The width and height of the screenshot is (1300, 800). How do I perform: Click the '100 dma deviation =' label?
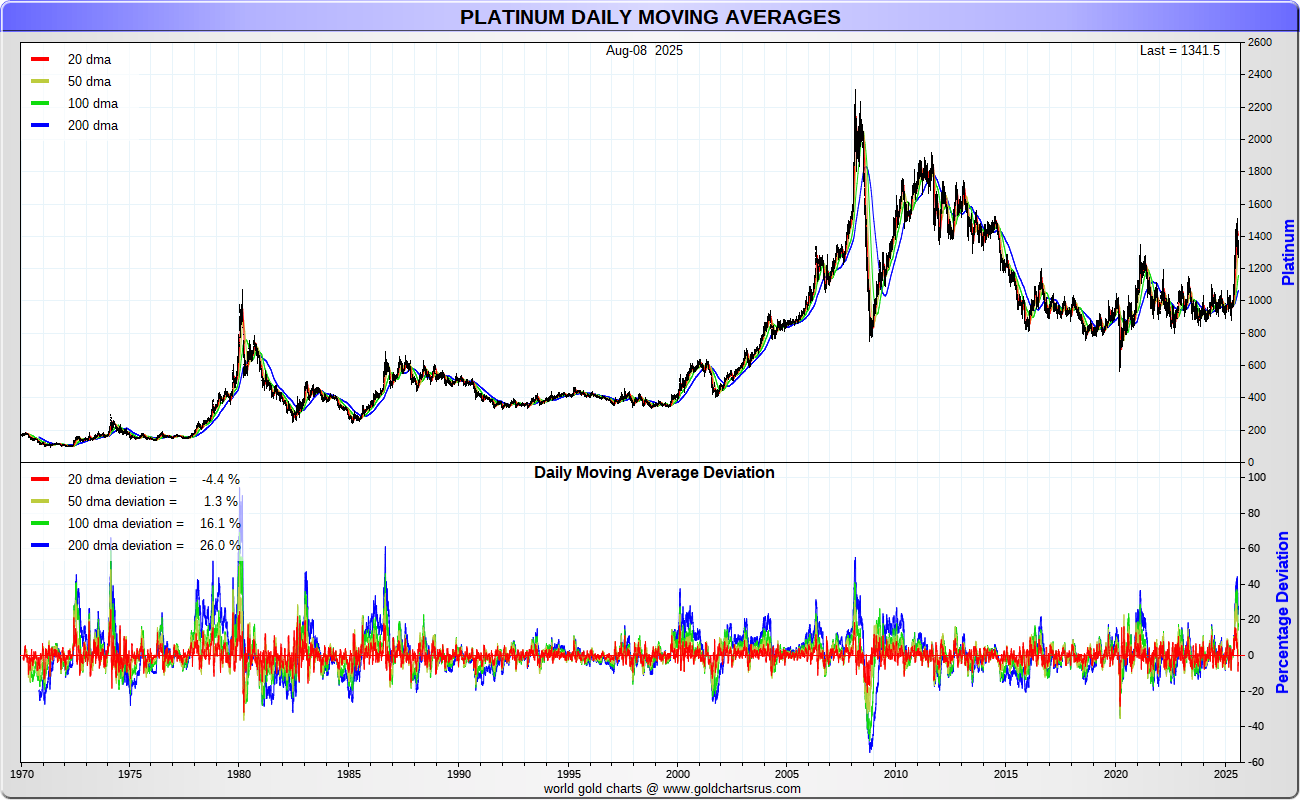click(x=126, y=523)
